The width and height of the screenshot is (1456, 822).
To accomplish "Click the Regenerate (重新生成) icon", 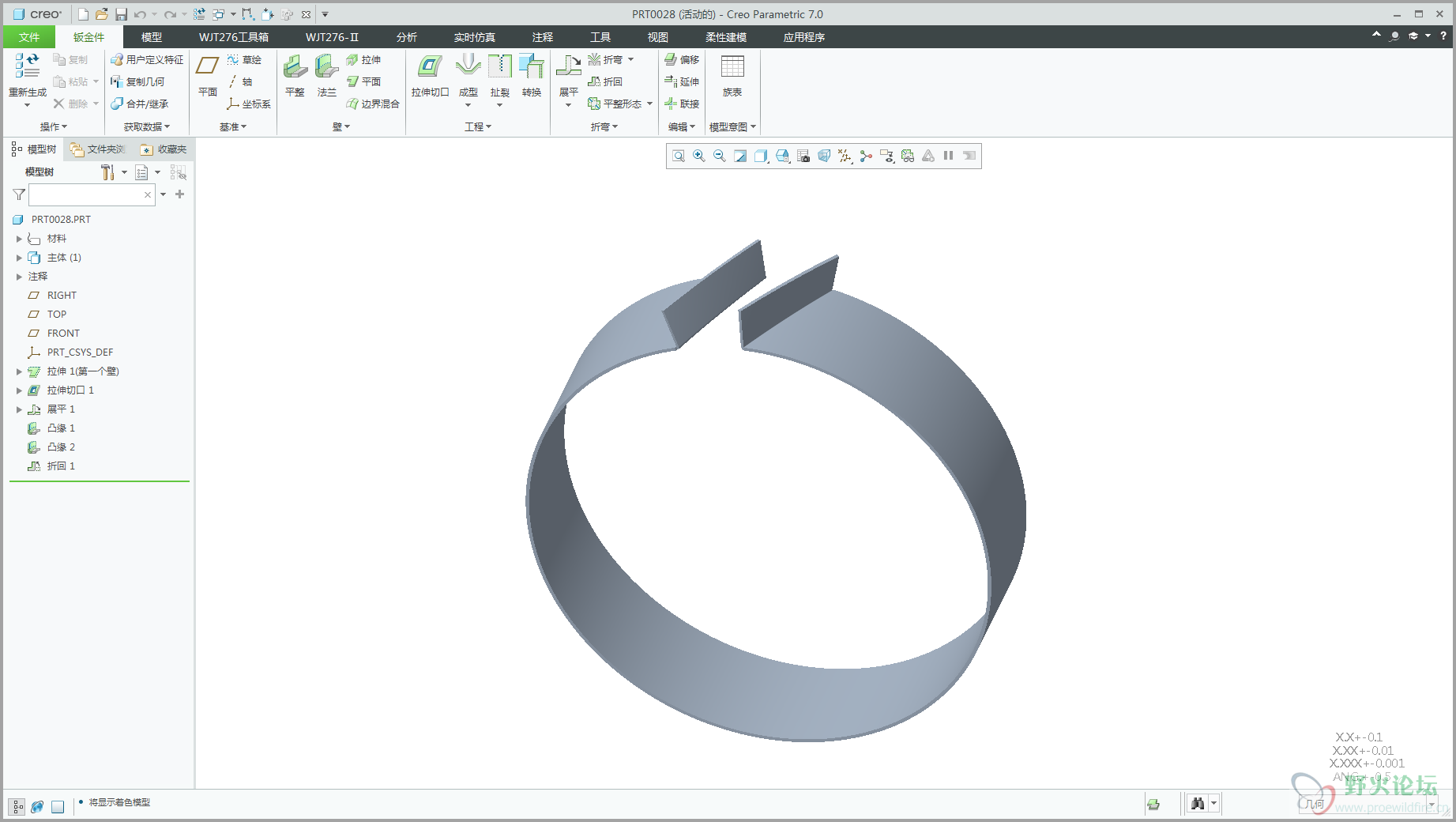I will tap(28, 66).
